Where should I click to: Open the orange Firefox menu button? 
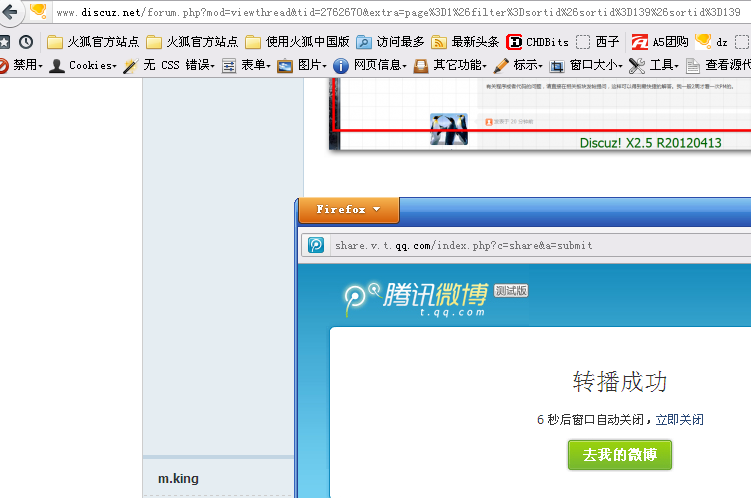coord(348,210)
